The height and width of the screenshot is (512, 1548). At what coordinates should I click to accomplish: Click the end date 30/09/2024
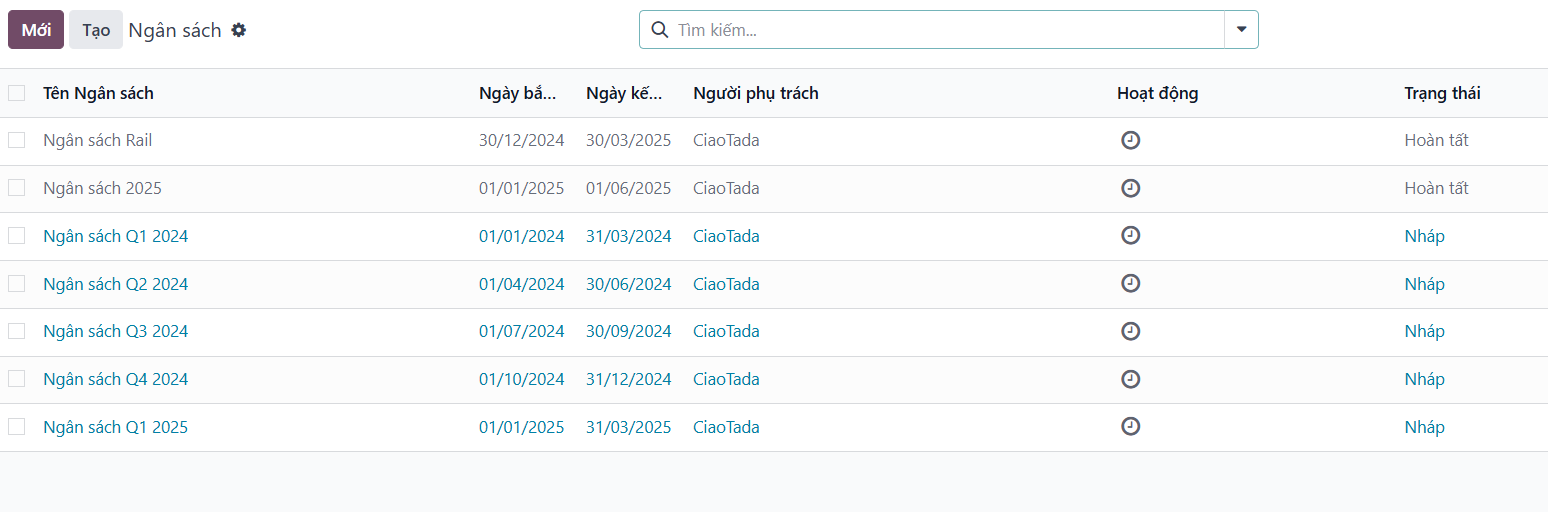coord(628,331)
